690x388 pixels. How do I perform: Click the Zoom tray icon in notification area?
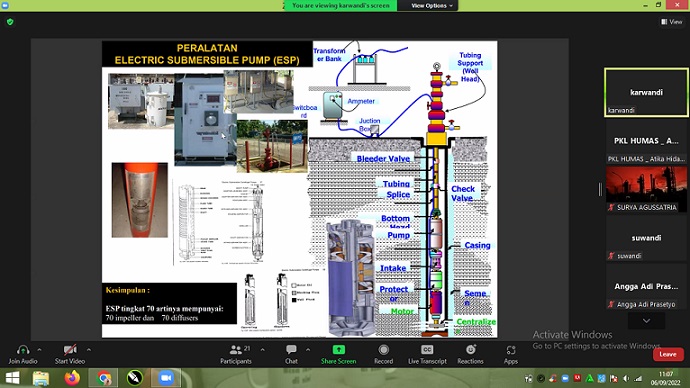565,379
